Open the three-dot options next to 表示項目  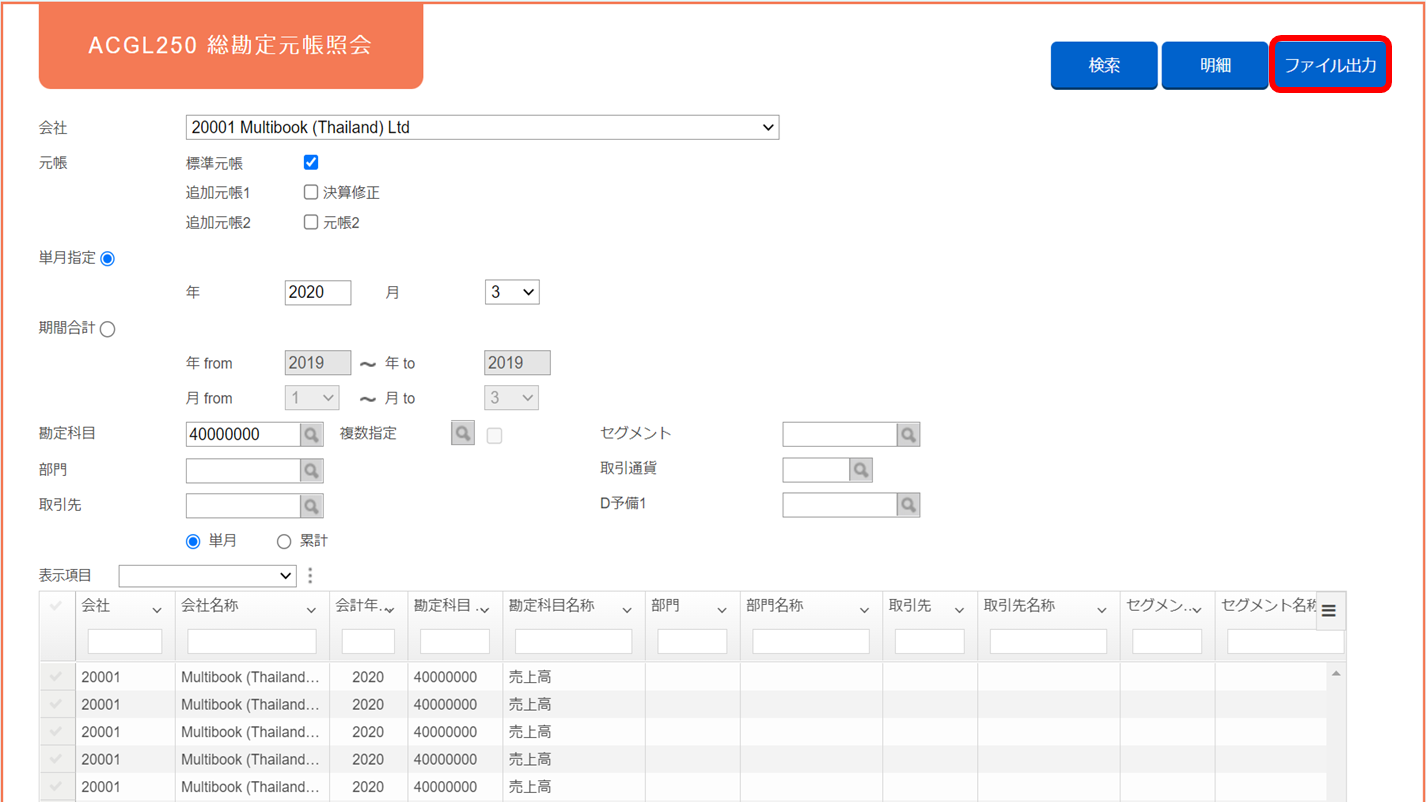tap(310, 576)
